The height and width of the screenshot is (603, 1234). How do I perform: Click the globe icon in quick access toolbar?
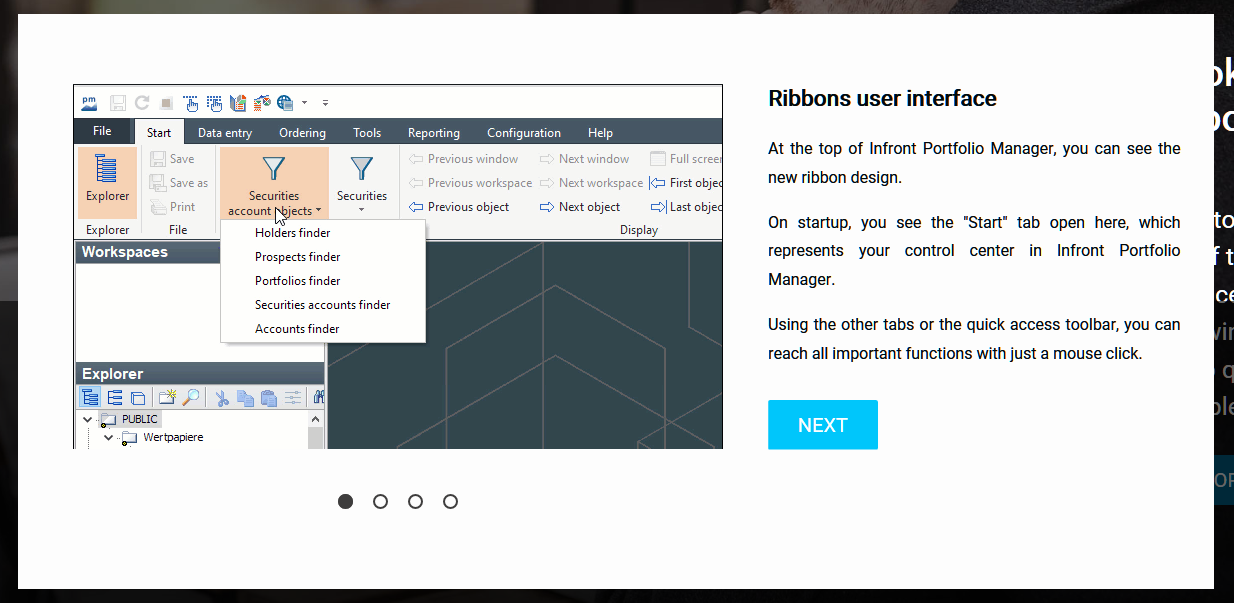tap(285, 103)
